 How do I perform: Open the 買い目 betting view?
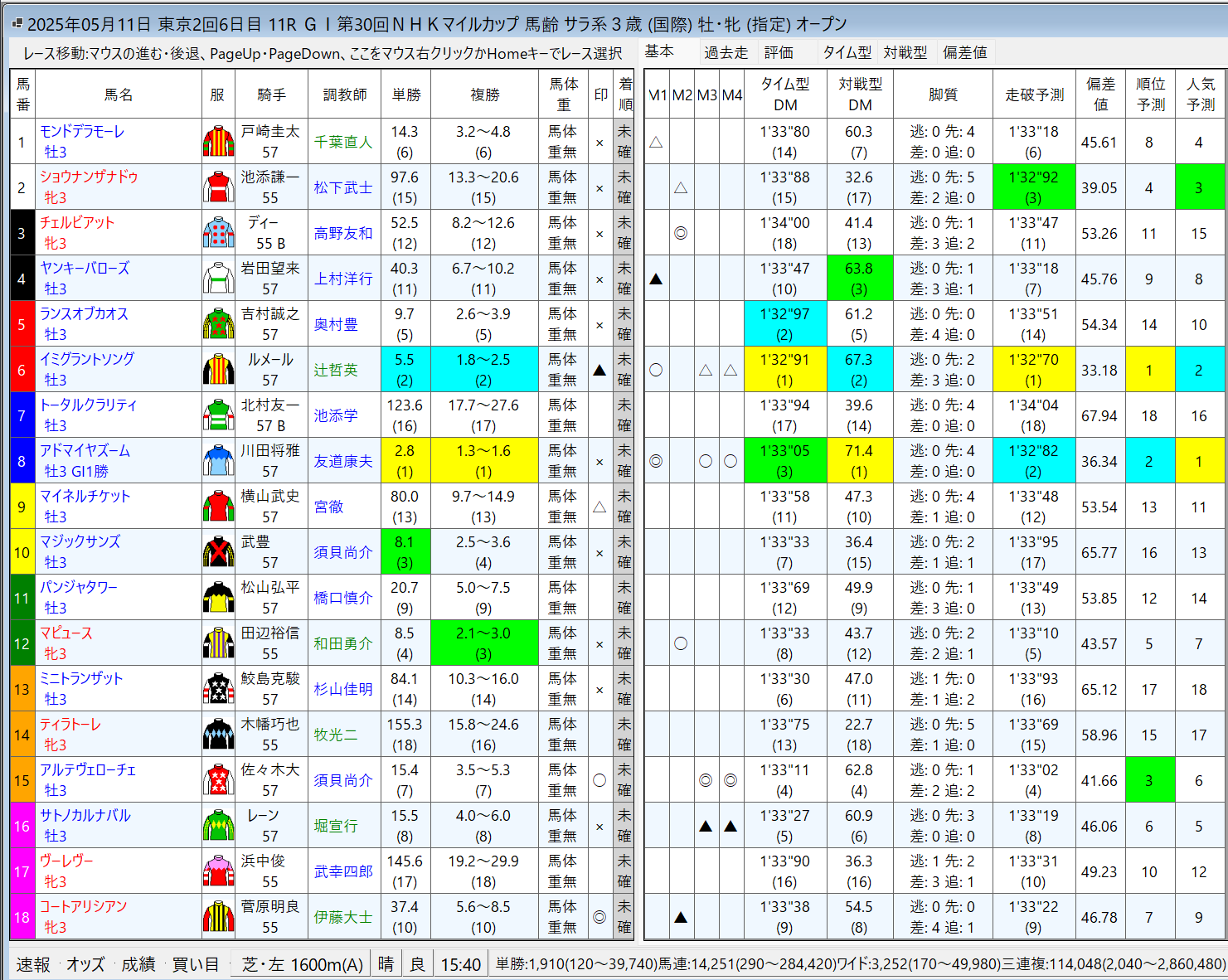195,964
